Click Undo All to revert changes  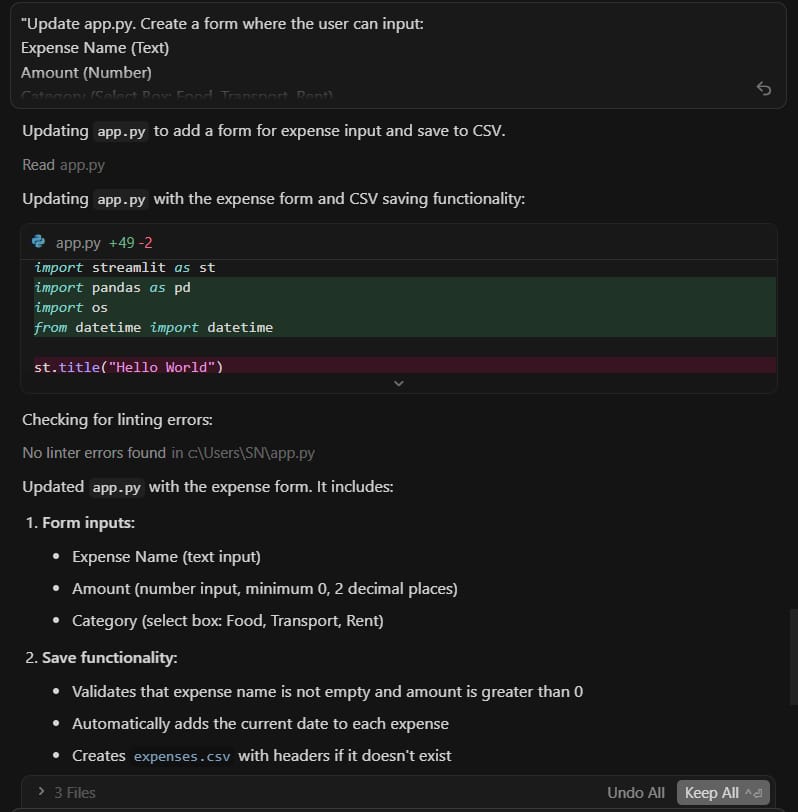pos(635,792)
